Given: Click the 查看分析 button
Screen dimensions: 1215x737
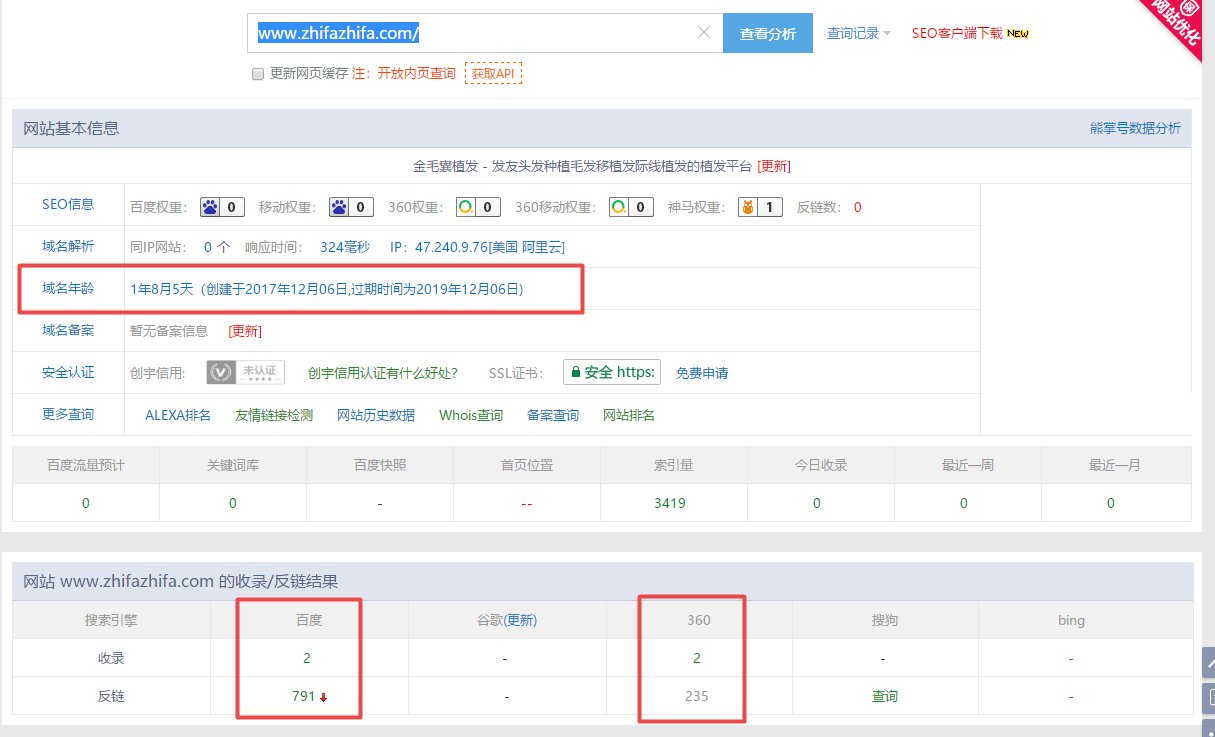Looking at the screenshot, I should [768, 33].
